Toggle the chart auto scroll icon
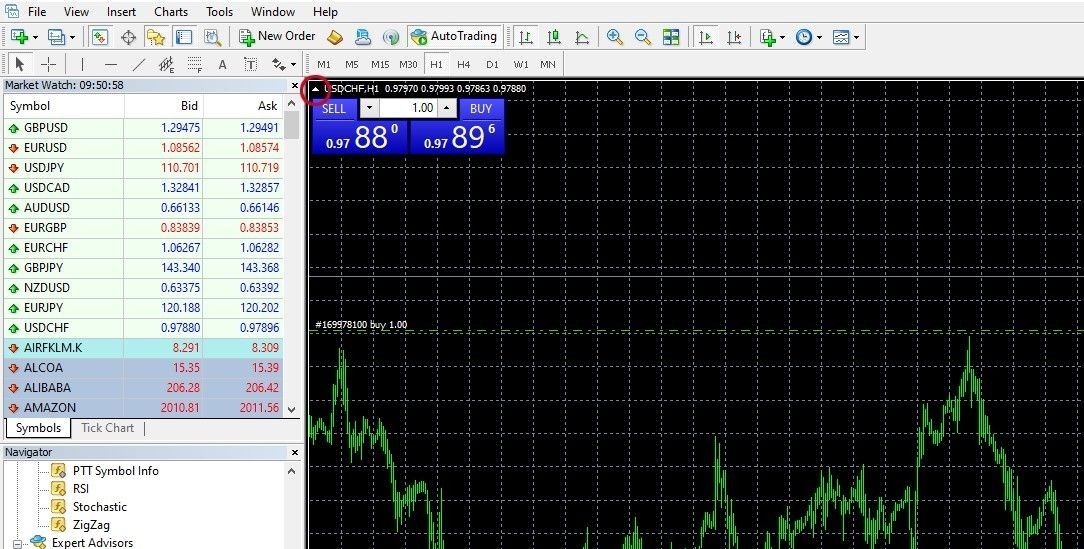Screen dimensions: 1084x549 pyautogui.click(x=706, y=37)
